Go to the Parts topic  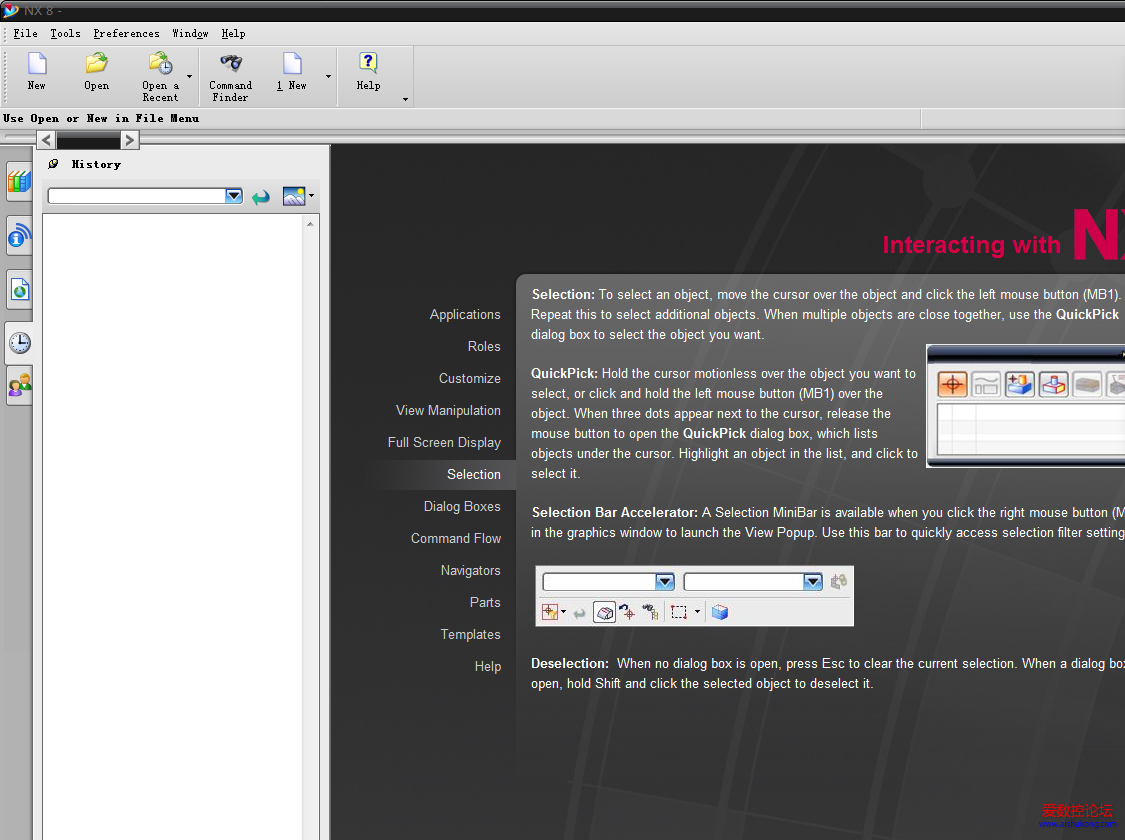click(485, 603)
